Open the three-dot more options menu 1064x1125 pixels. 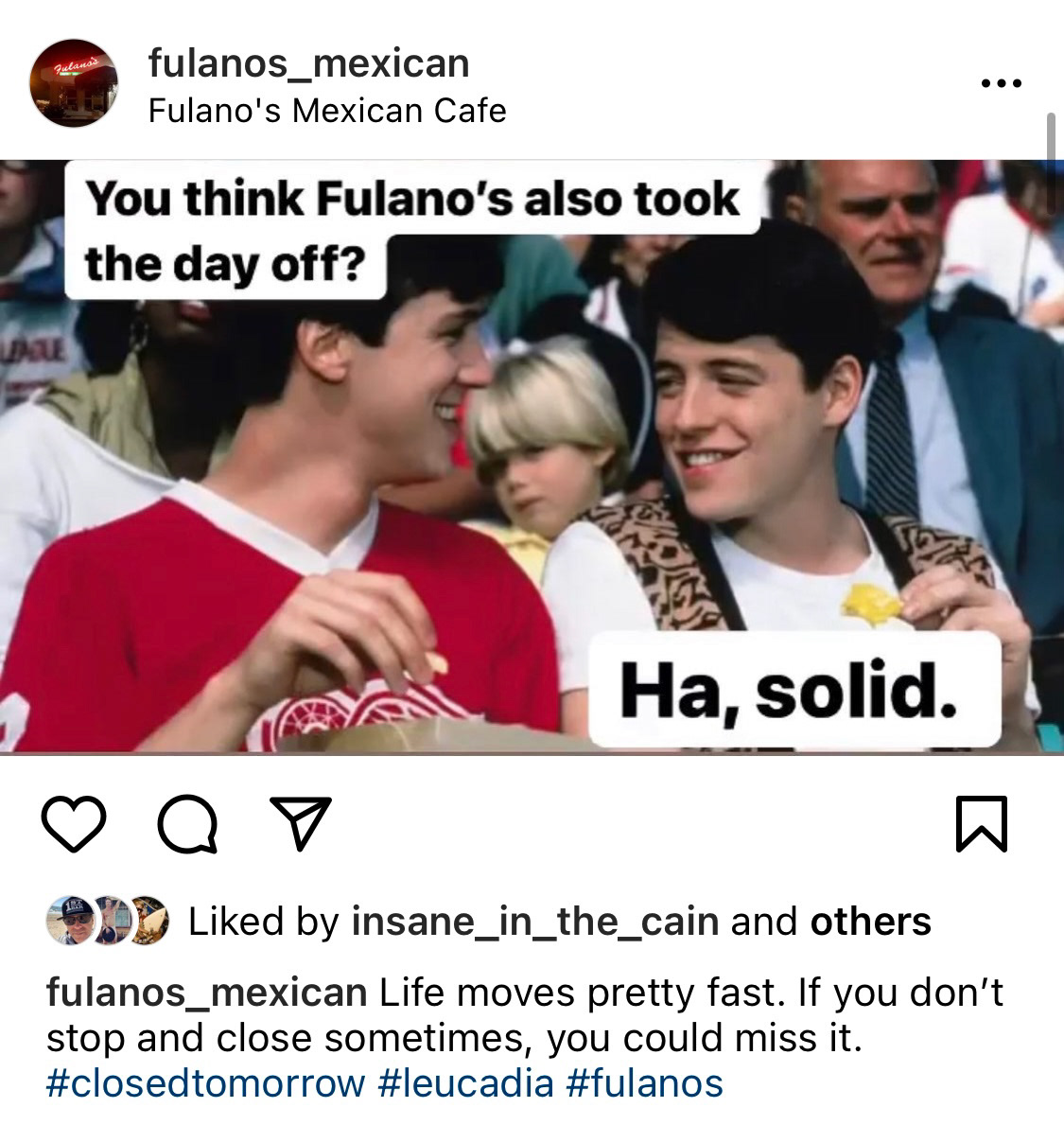(x=1001, y=83)
